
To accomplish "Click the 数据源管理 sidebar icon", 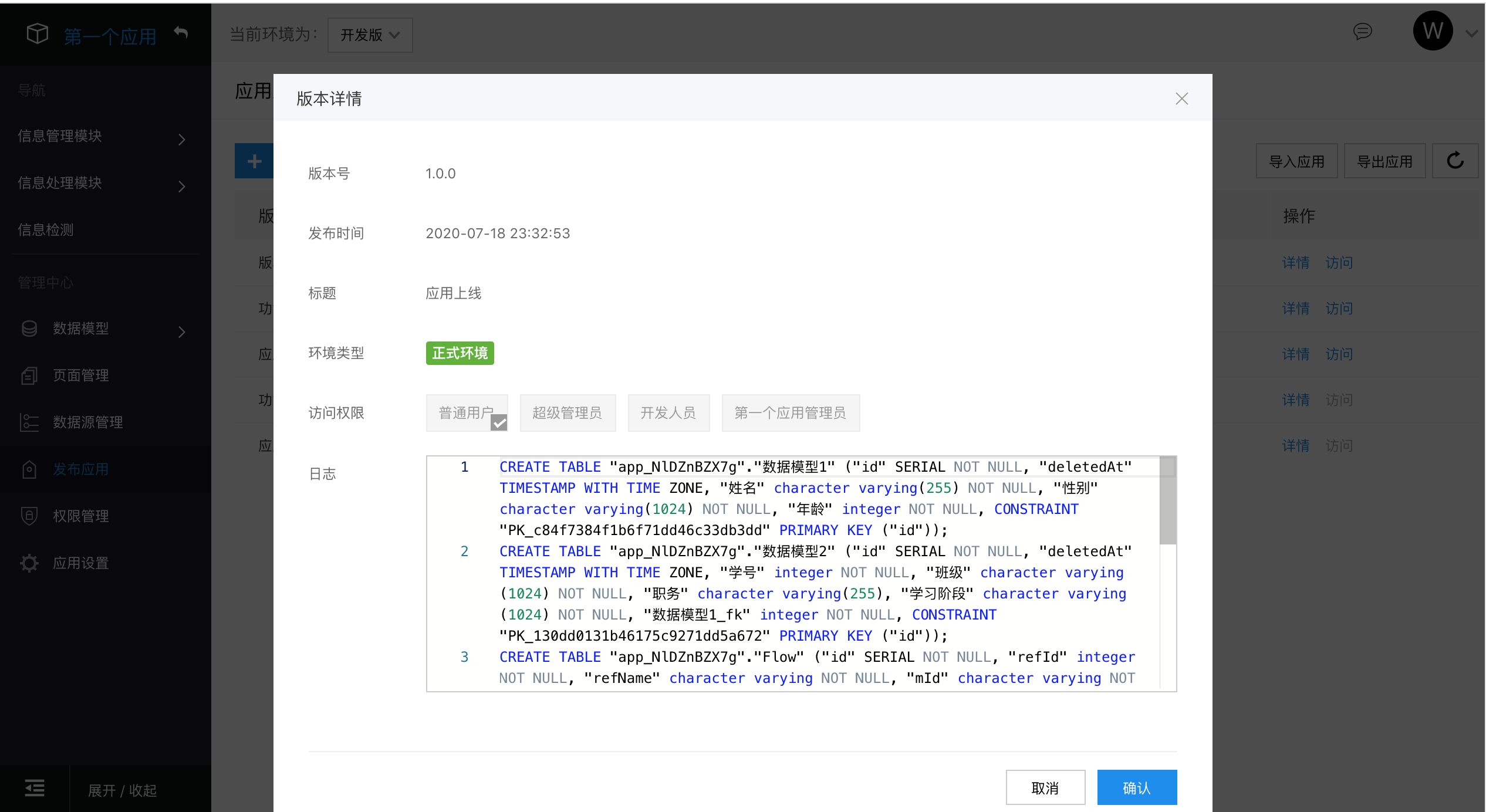I will click(29, 421).
